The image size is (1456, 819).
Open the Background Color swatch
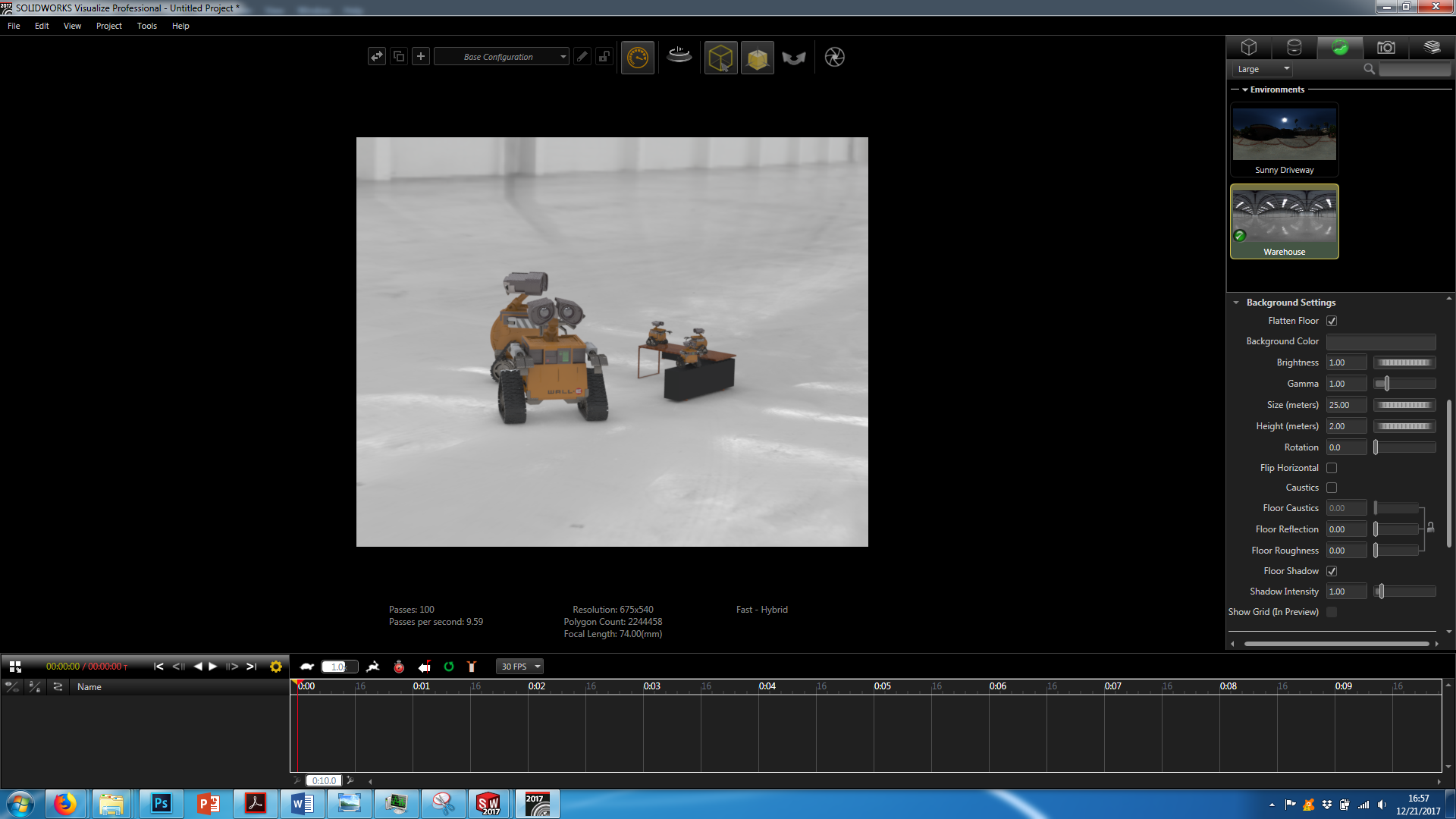(x=1380, y=342)
